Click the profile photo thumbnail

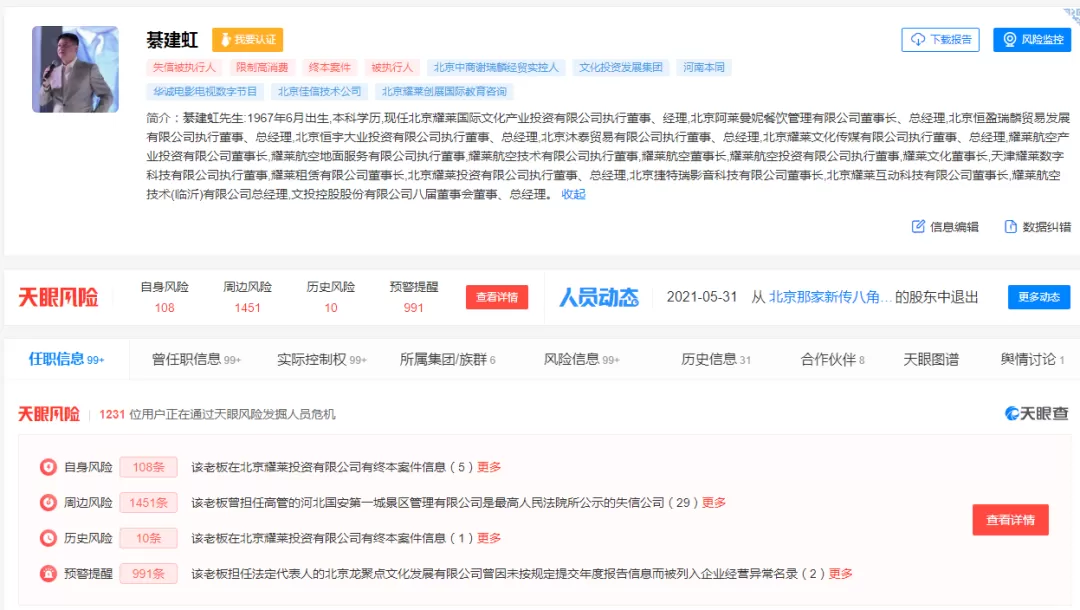point(75,69)
